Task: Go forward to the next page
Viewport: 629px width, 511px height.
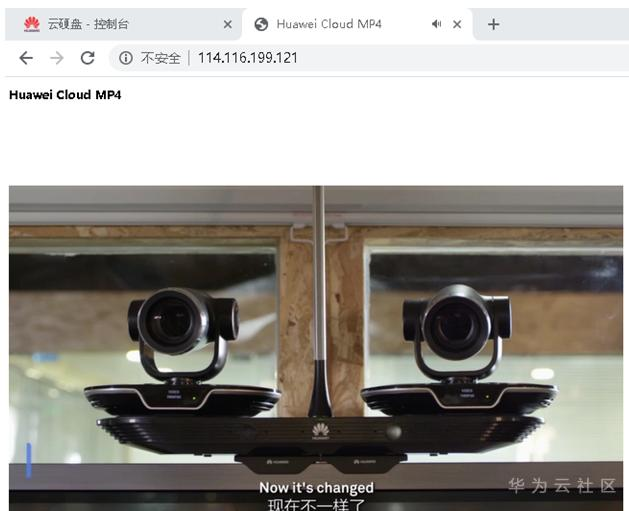Action: click(57, 58)
